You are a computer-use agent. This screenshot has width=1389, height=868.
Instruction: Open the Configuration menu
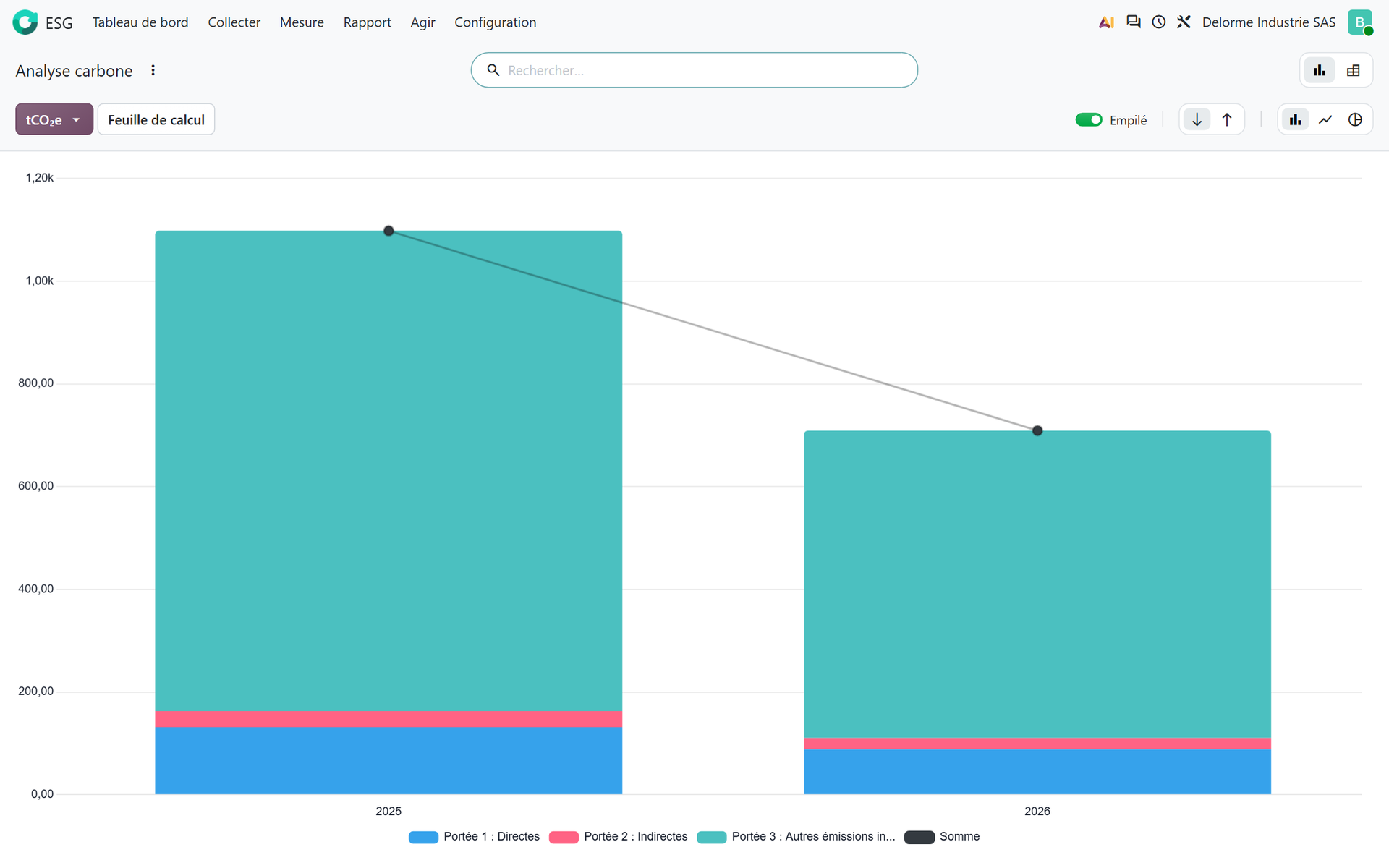(x=495, y=22)
